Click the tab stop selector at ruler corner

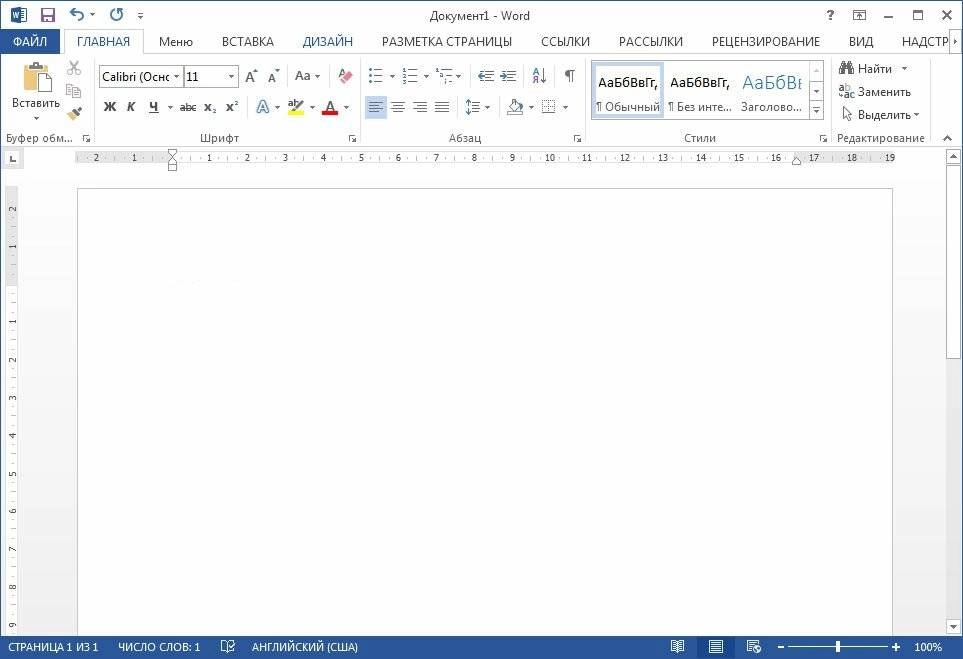13,160
